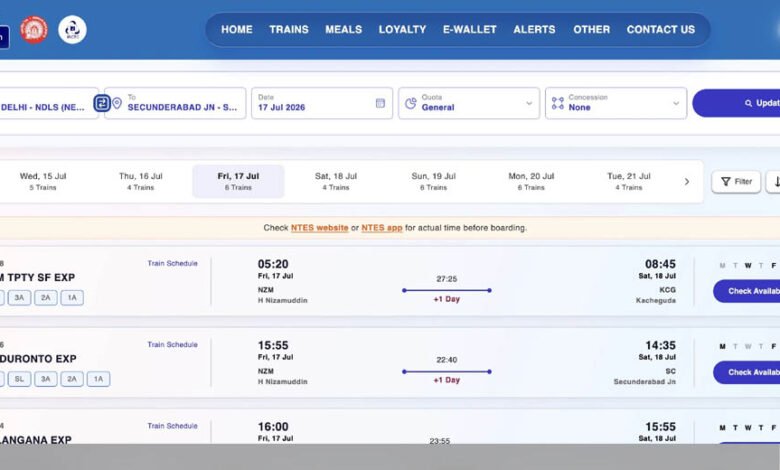Click the 15:55 departure time of DURONTO
The height and width of the screenshot is (470, 780).
(x=273, y=345)
